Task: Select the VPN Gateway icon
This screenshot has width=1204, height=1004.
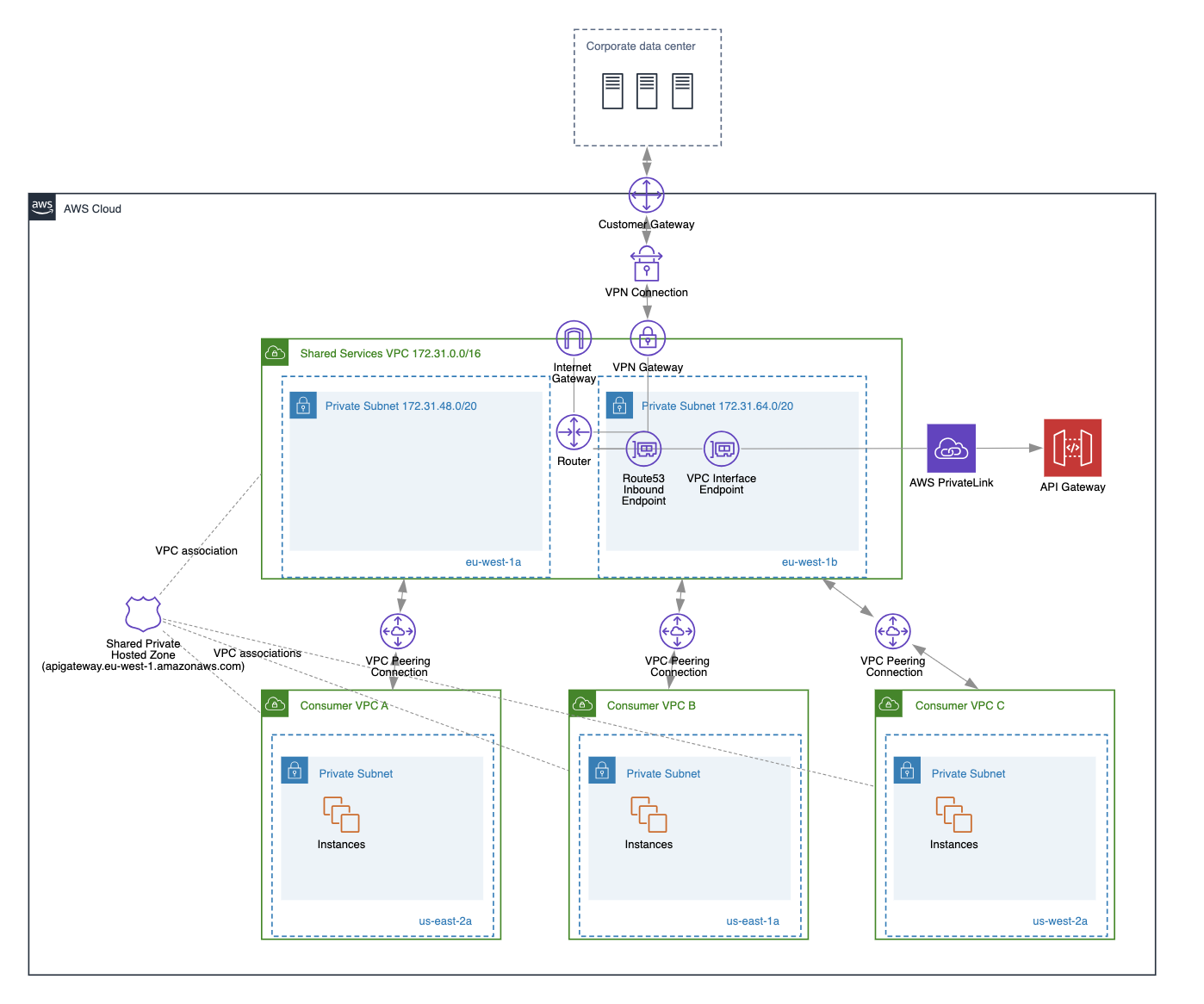Action: 648,338
